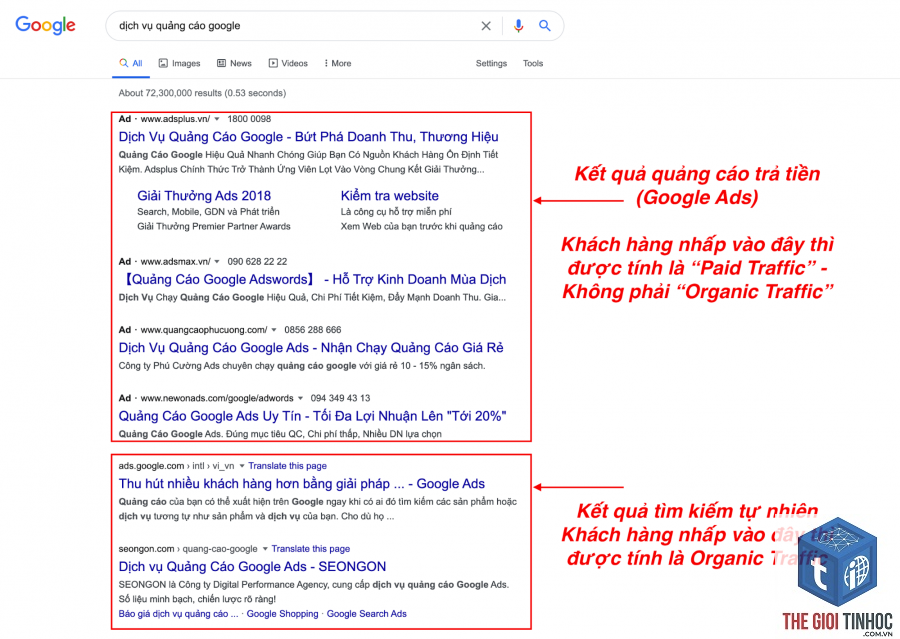
Task: Open ad "Quảng Cáo Google Ads Uy Tín"
Action: coord(312,416)
